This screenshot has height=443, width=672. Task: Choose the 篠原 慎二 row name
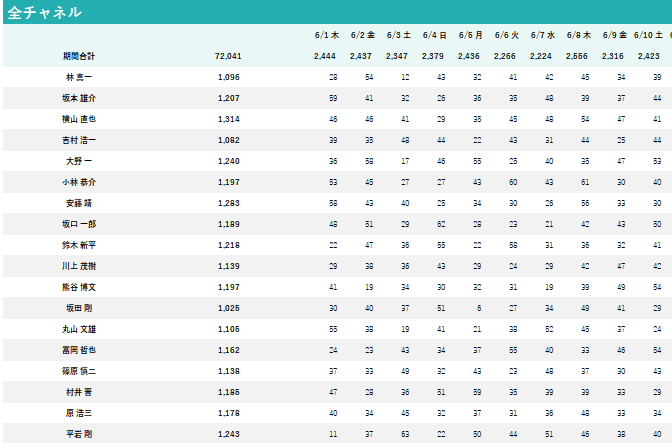click(77, 371)
